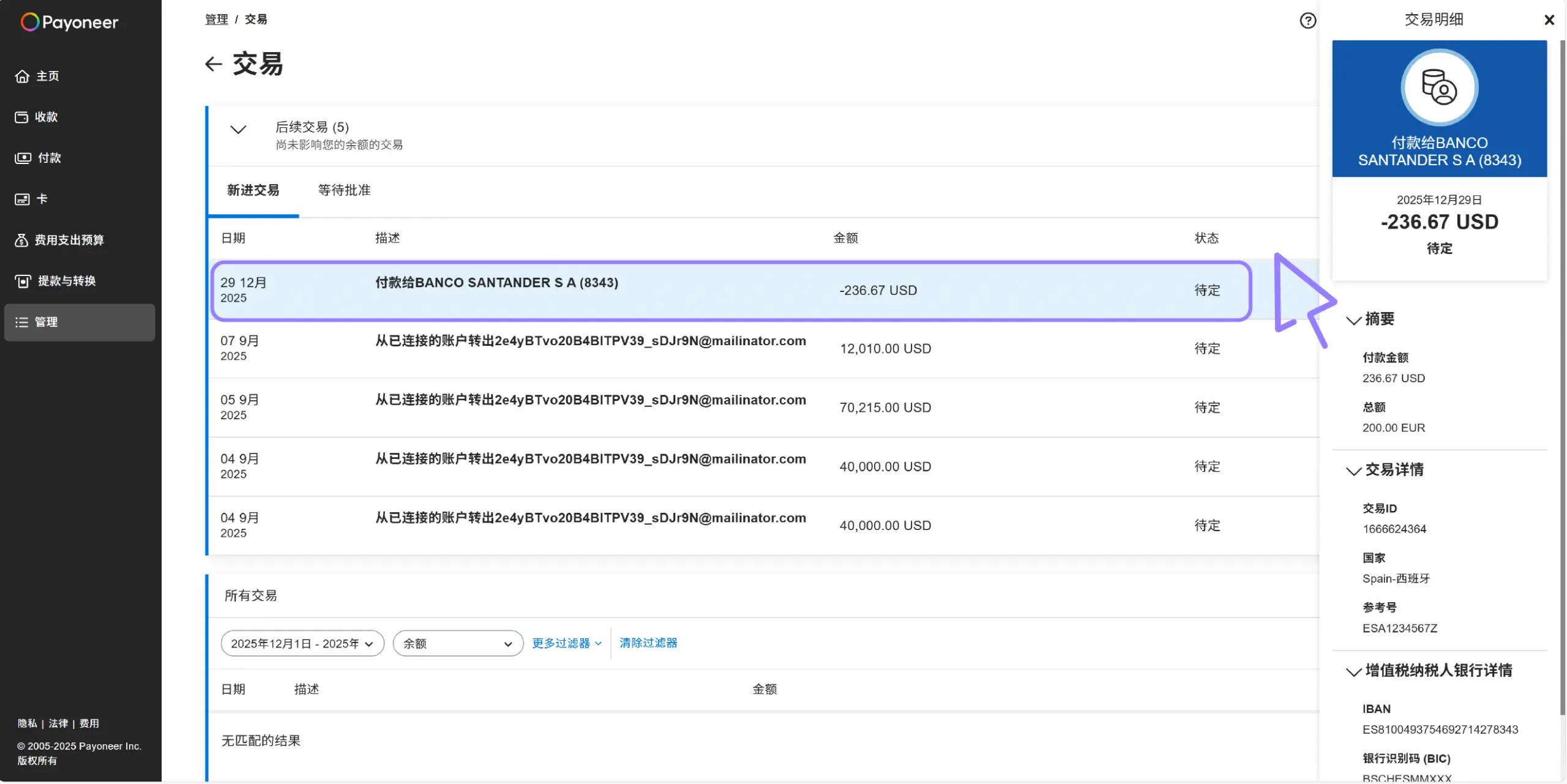Click the Payoneer logo
The width and height of the screenshot is (1567, 784).
(69, 22)
